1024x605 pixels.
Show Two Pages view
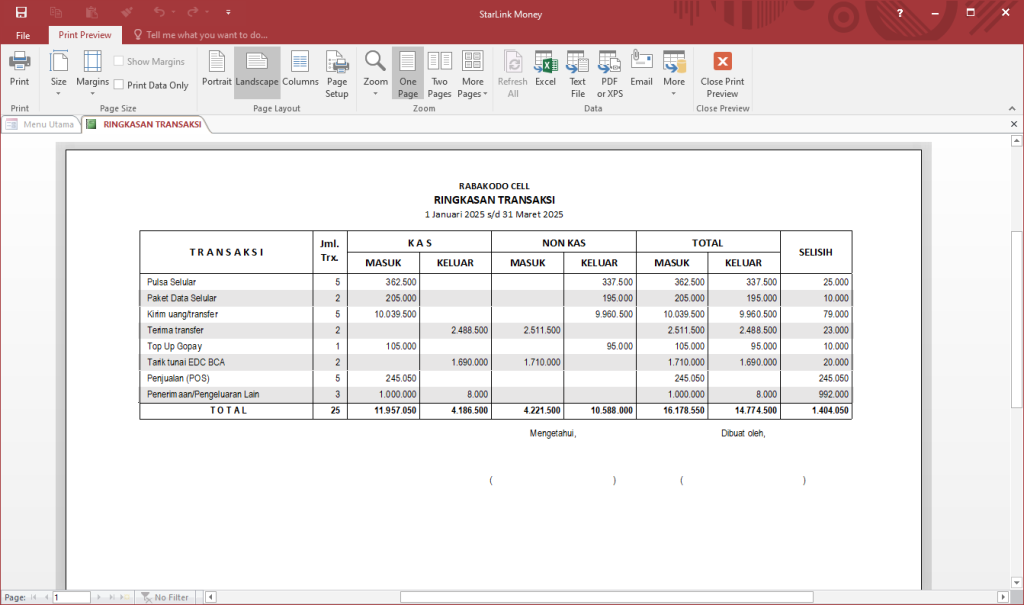440,74
